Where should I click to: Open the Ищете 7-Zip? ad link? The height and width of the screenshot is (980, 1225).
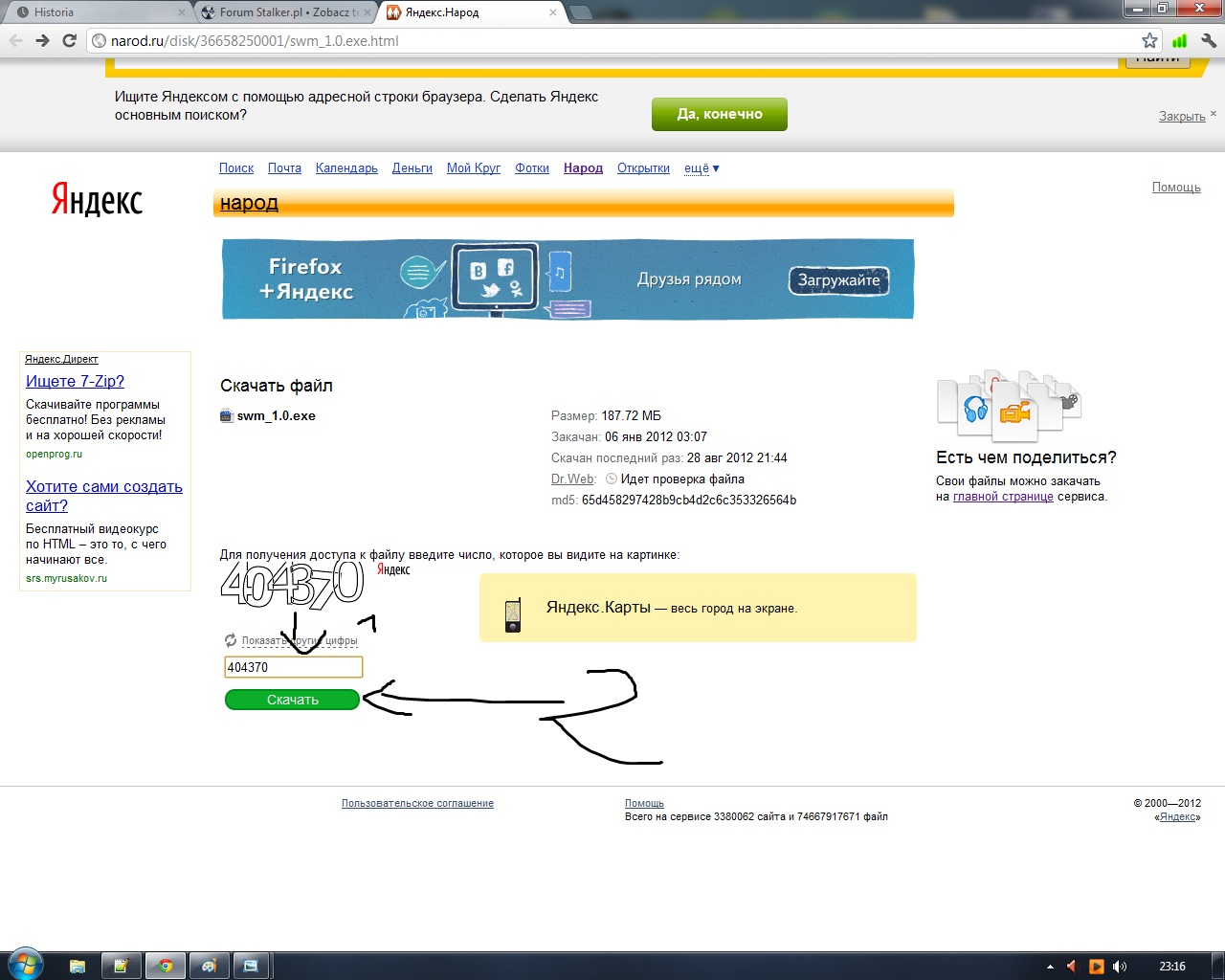(75, 381)
